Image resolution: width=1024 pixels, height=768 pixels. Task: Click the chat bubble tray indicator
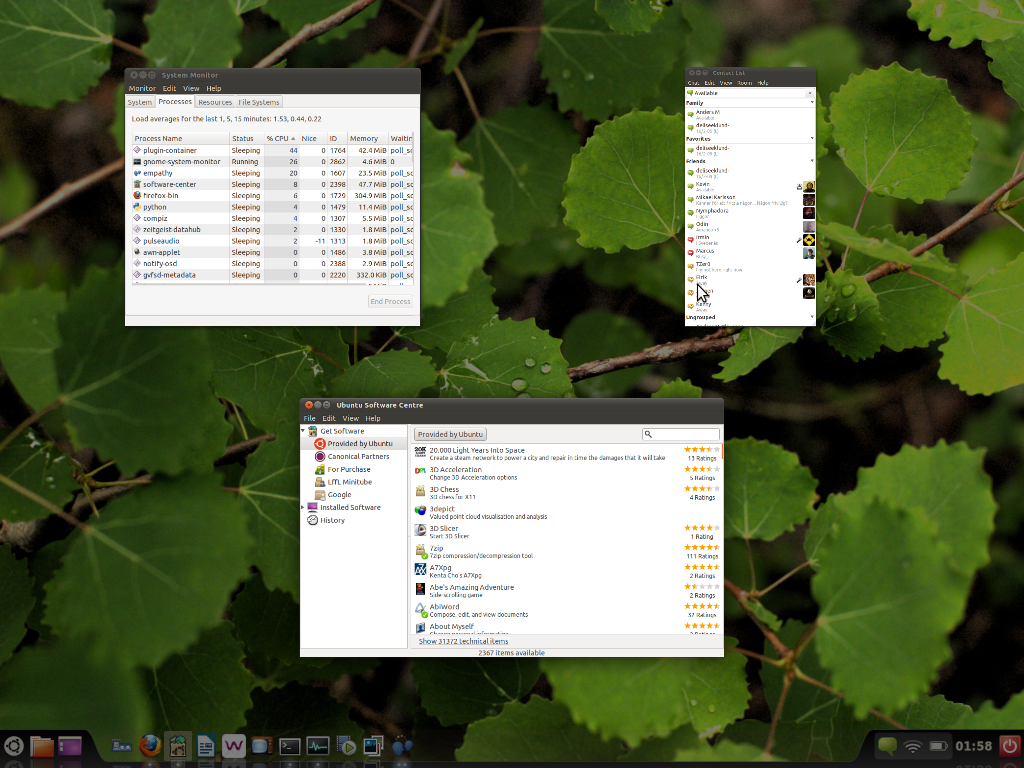888,746
